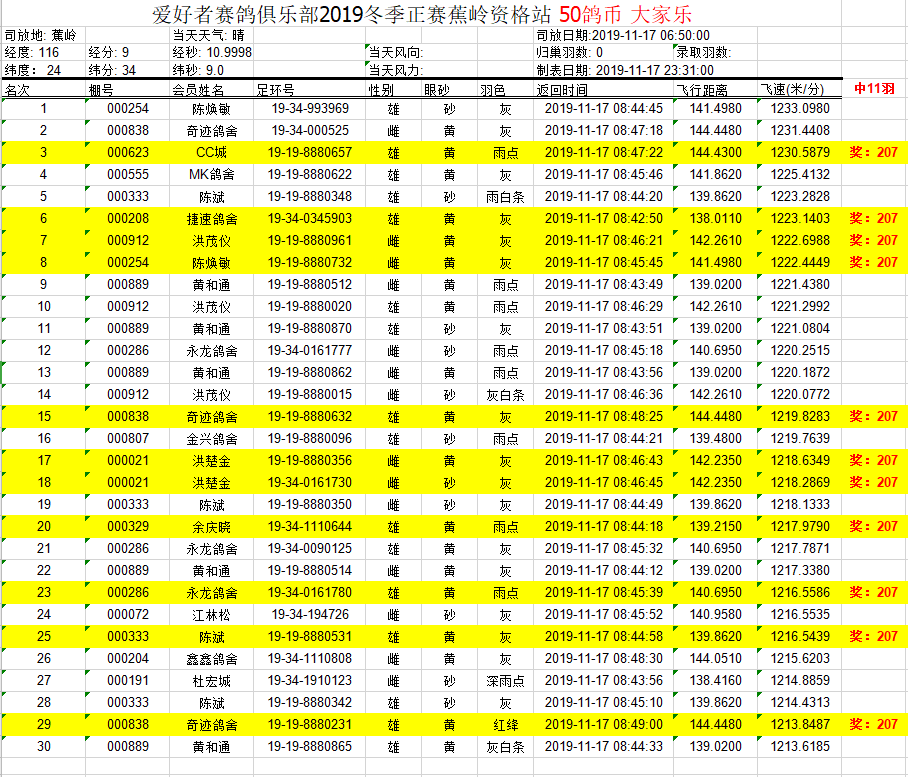
Task: Click the 飞速(米/分) column header
Action: 799,90
